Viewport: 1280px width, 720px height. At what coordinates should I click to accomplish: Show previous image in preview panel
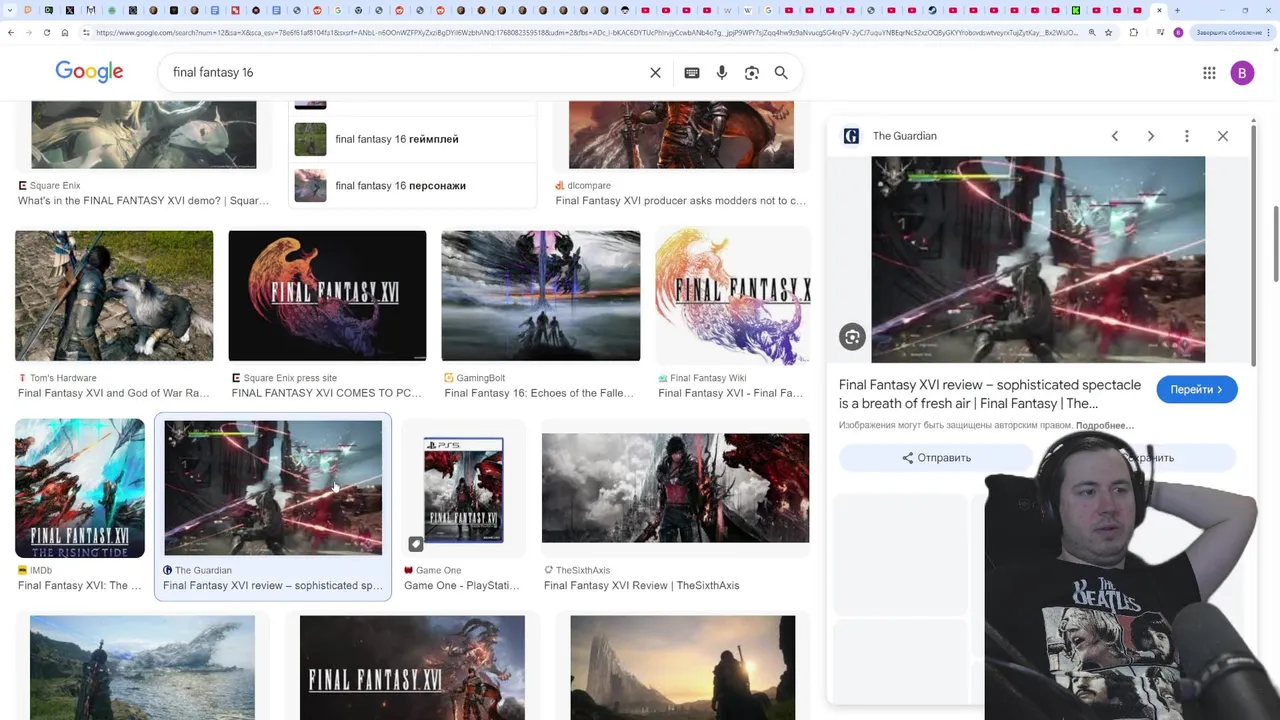point(1115,136)
